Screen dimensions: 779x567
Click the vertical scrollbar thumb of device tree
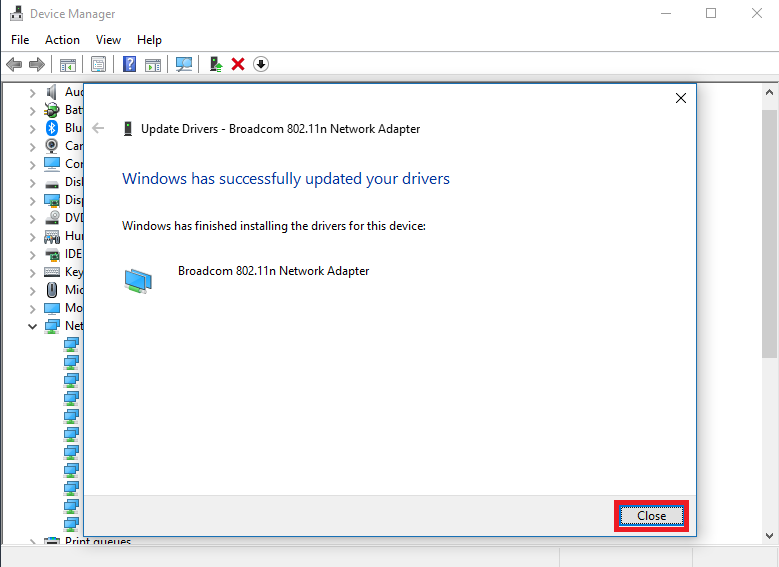coord(769,234)
